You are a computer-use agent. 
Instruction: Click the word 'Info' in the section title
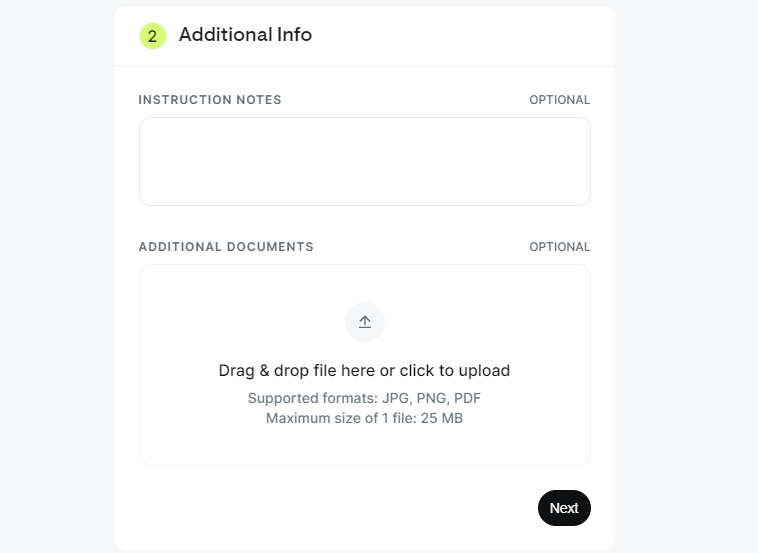click(294, 35)
